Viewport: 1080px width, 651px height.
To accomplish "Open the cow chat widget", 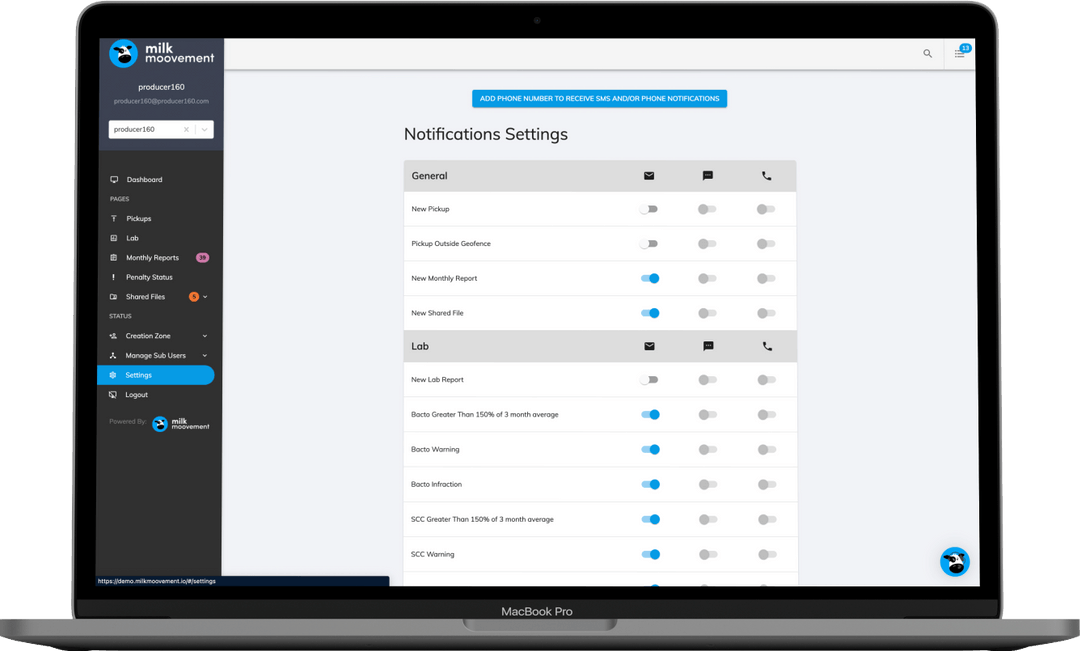I will pyautogui.click(x=955, y=562).
